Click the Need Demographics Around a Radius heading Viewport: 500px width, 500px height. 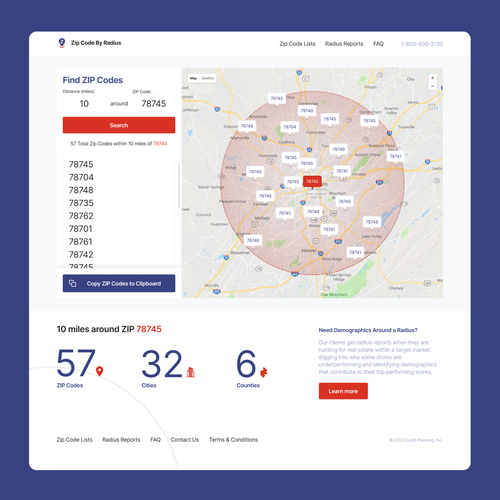pos(368,330)
